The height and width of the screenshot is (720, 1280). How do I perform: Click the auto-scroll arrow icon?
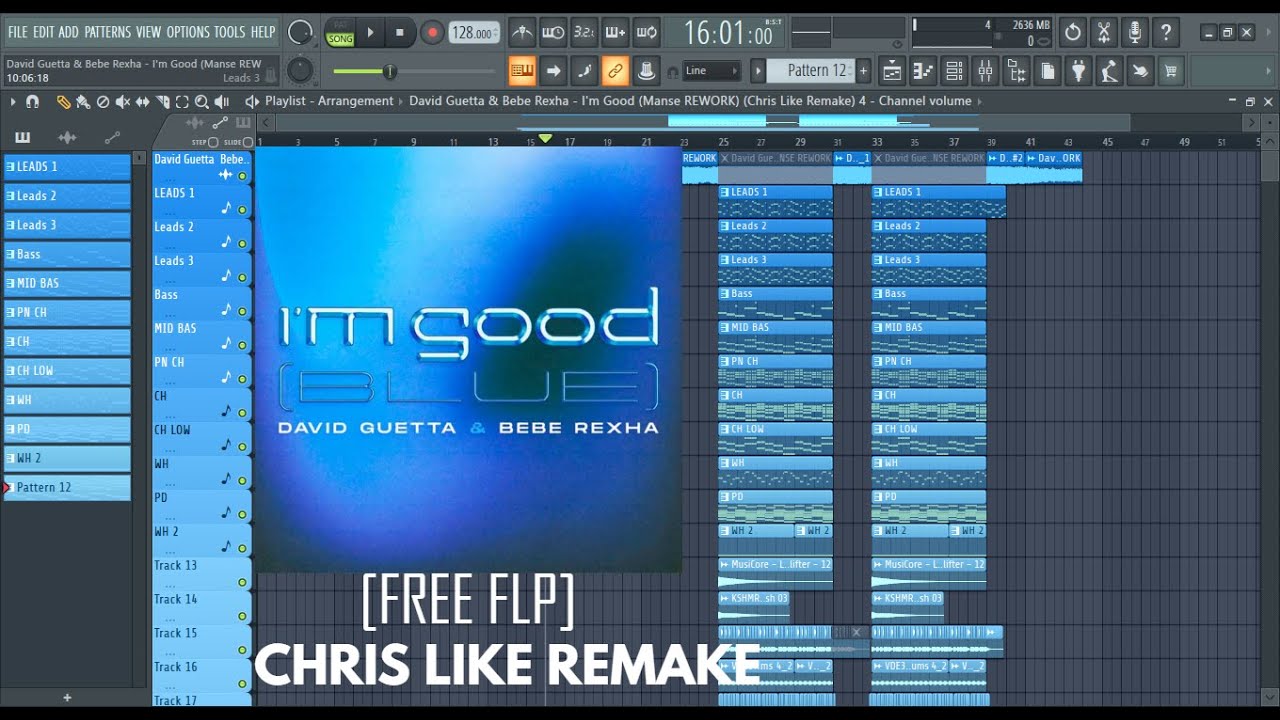(x=553, y=70)
